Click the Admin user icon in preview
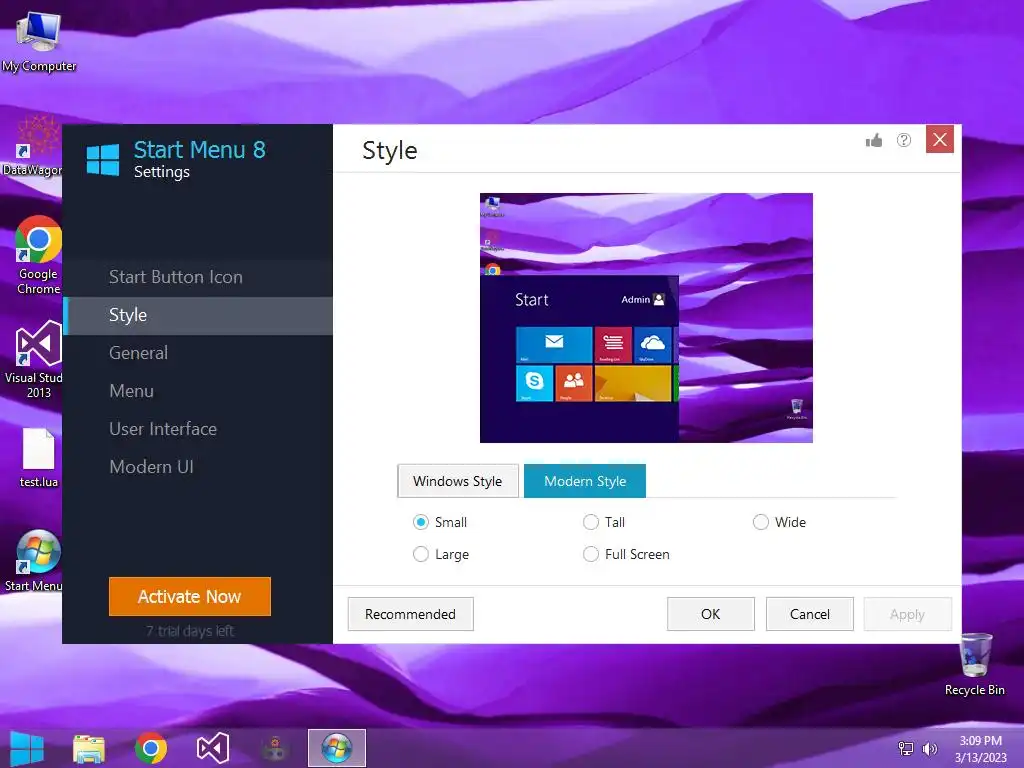Image resolution: width=1024 pixels, height=768 pixels. coord(659,300)
